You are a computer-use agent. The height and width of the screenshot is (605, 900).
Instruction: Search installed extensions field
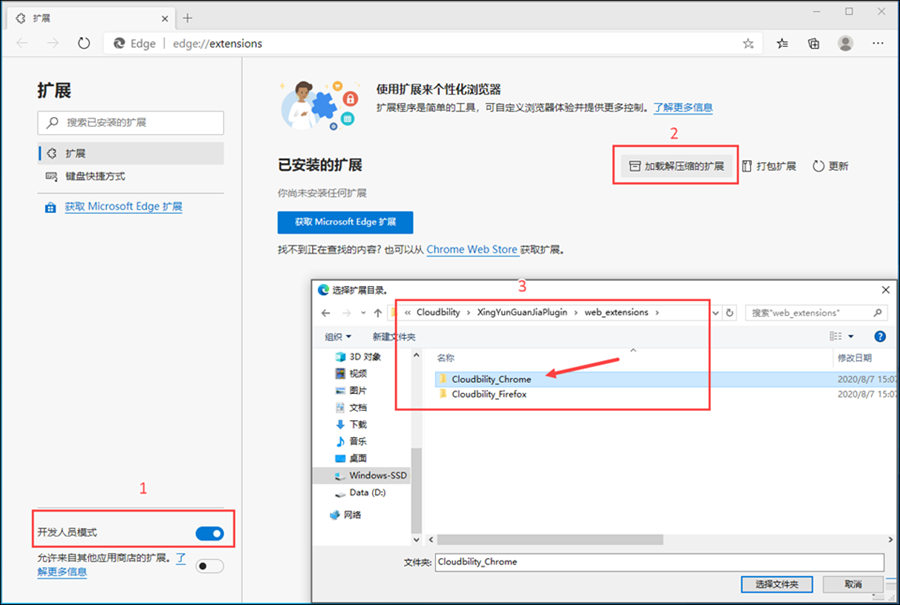(131, 122)
